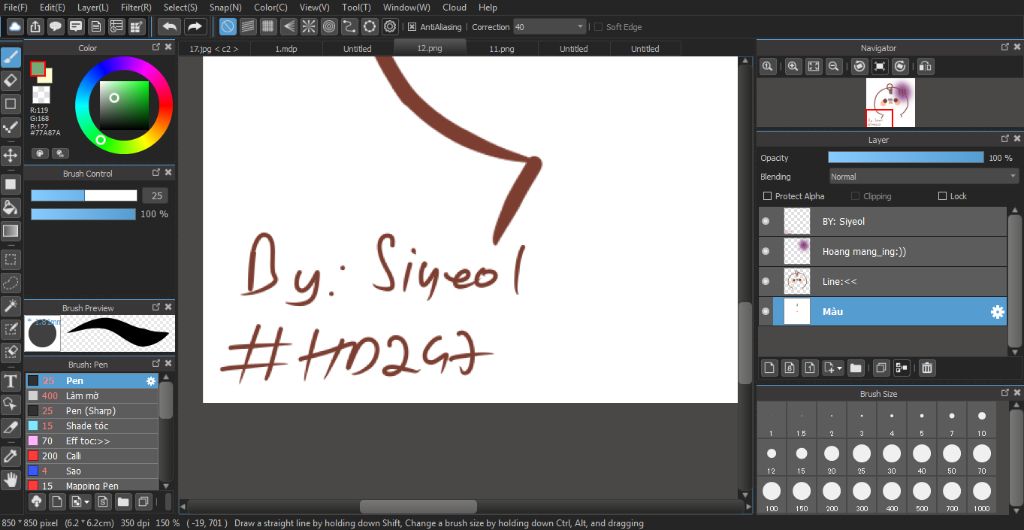
Task: Open the File menu
Action: click(x=15, y=7)
